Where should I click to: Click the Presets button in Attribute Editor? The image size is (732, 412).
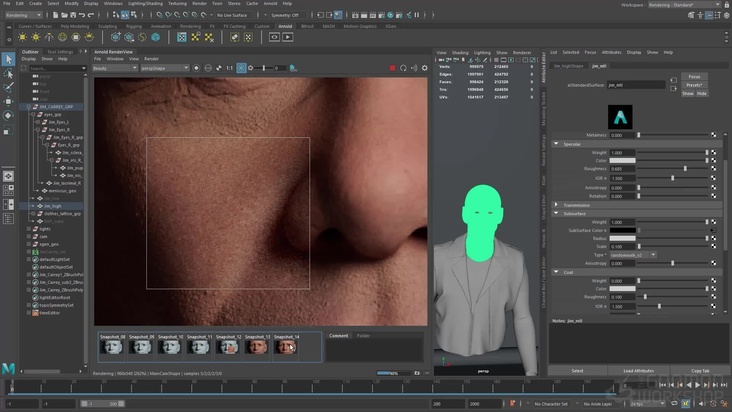pyautogui.click(x=694, y=85)
